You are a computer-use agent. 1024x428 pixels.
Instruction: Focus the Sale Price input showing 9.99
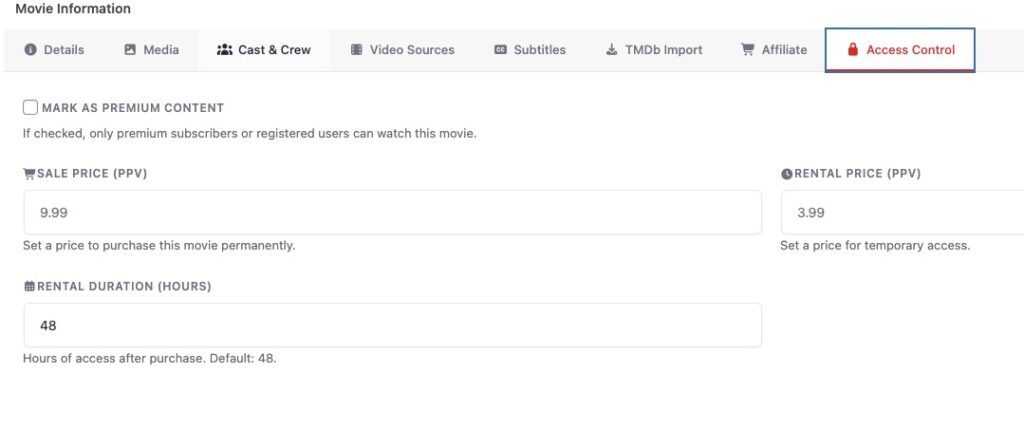coord(392,212)
